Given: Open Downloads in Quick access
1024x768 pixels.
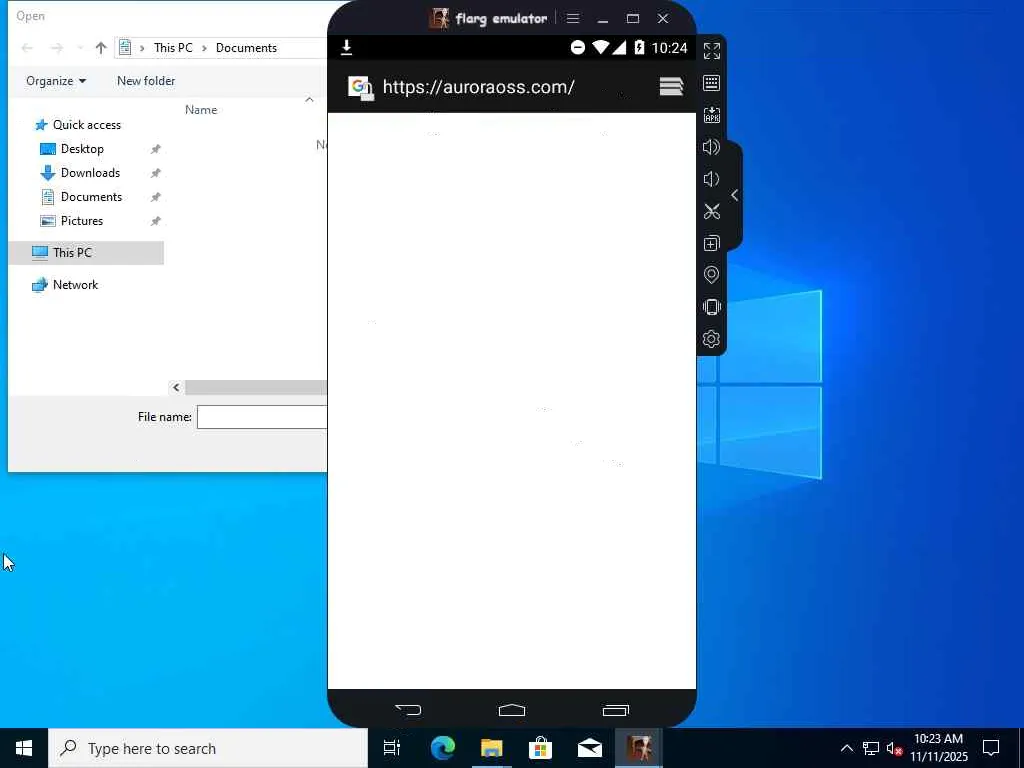Looking at the screenshot, I should point(90,173).
